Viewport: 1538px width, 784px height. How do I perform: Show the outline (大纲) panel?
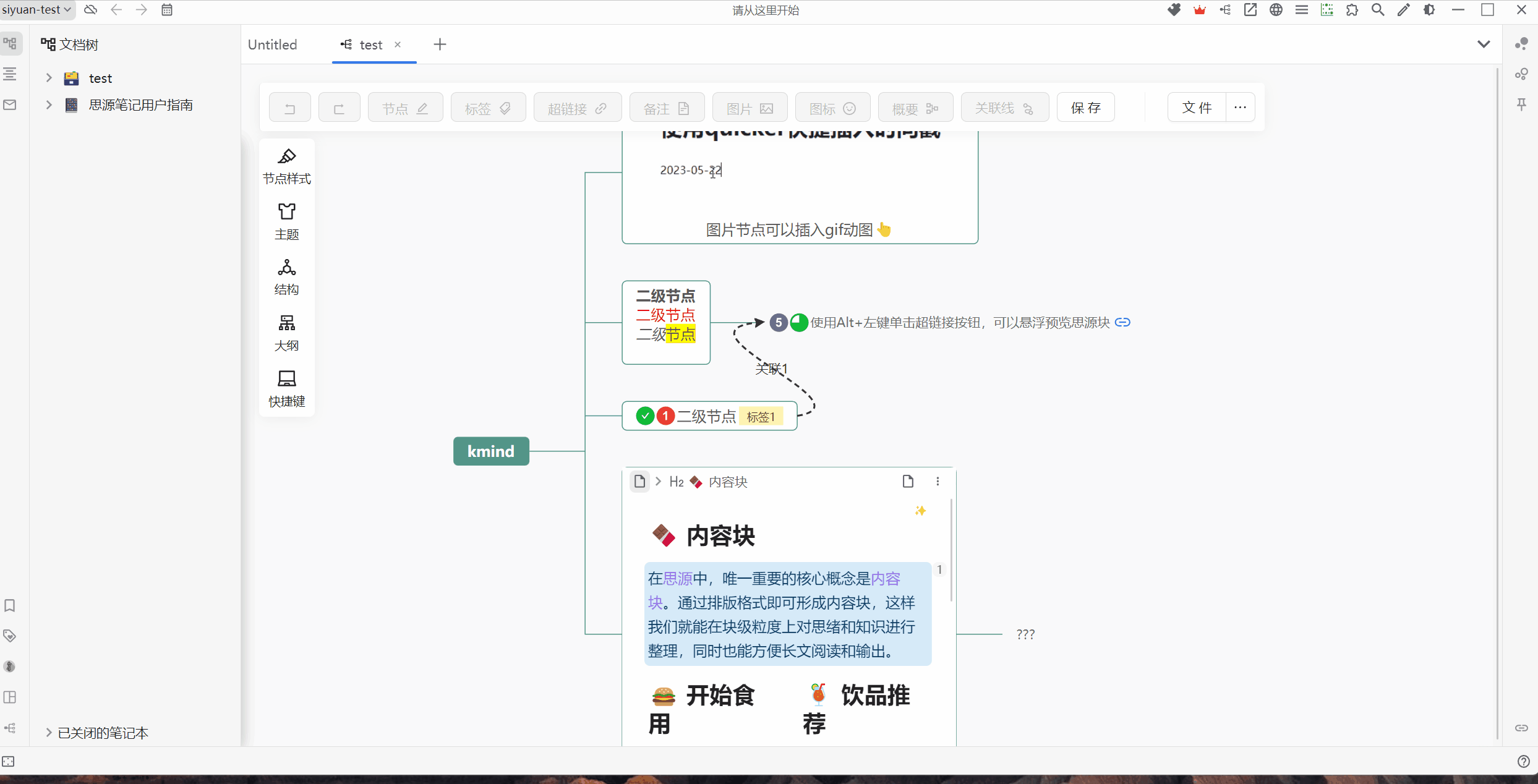click(286, 332)
